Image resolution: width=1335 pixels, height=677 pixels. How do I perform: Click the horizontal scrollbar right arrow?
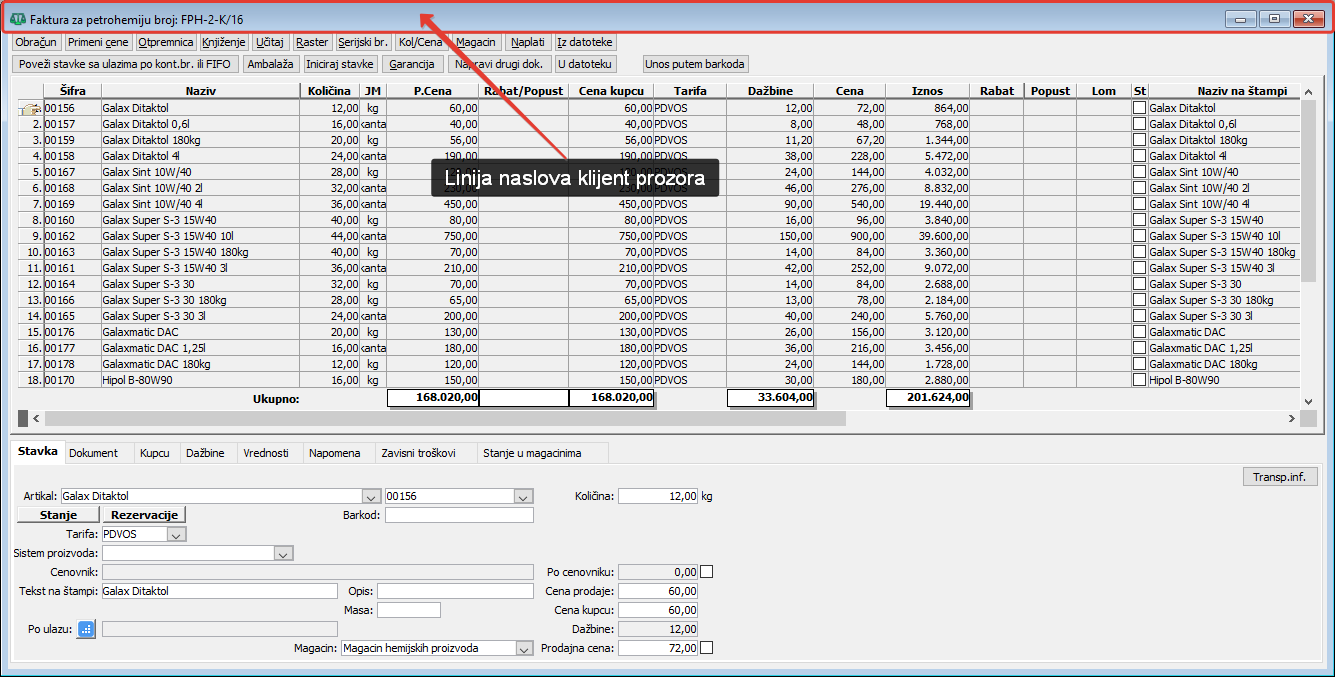click(x=1291, y=418)
